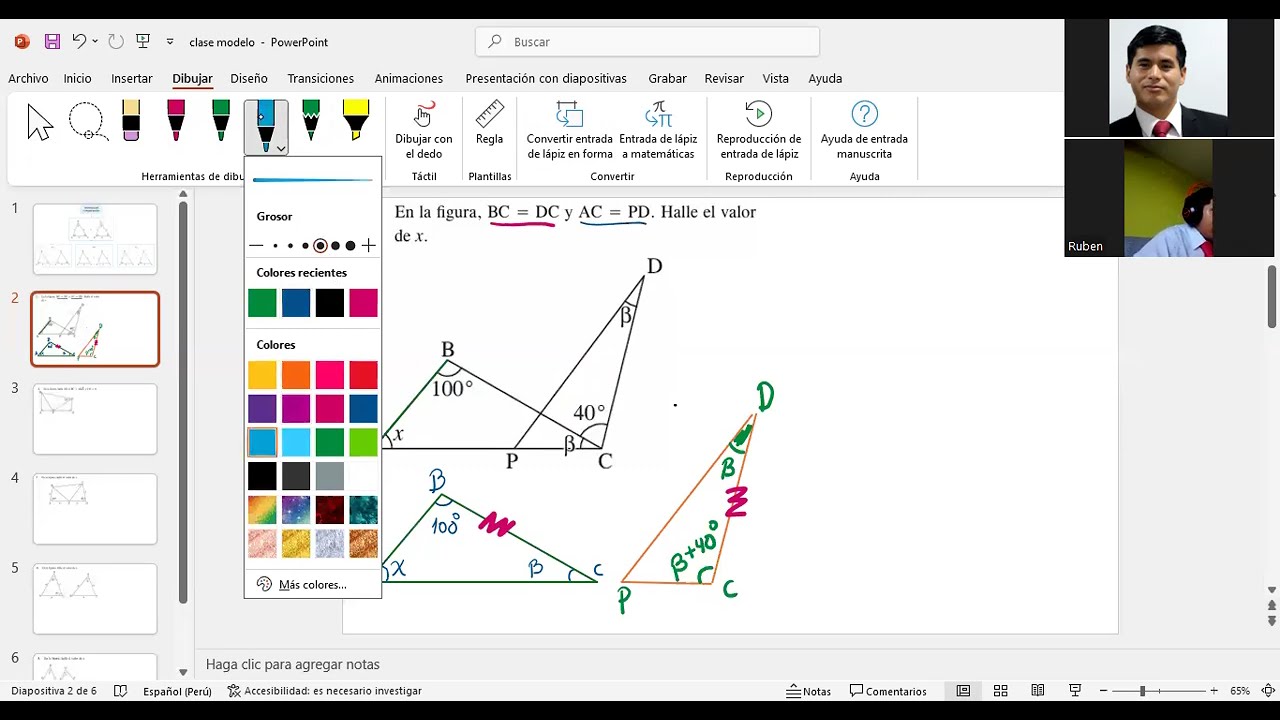Viewport: 1280px width, 720px height.
Task: Click the spell check book icon
Action: pyautogui.click(x=121, y=691)
